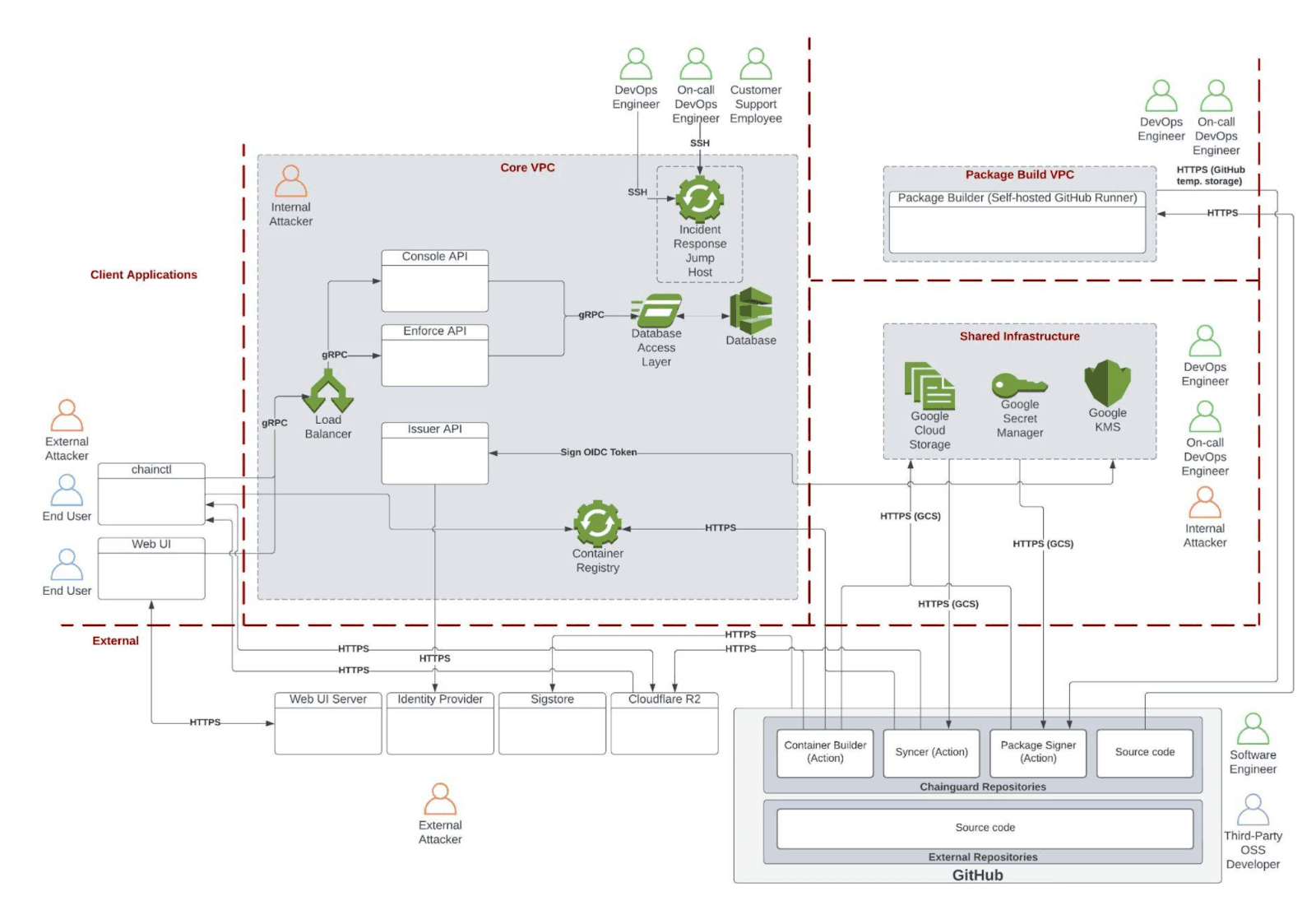
Task: Click the Enforce API box
Action: pyautogui.click(x=434, y=355)
